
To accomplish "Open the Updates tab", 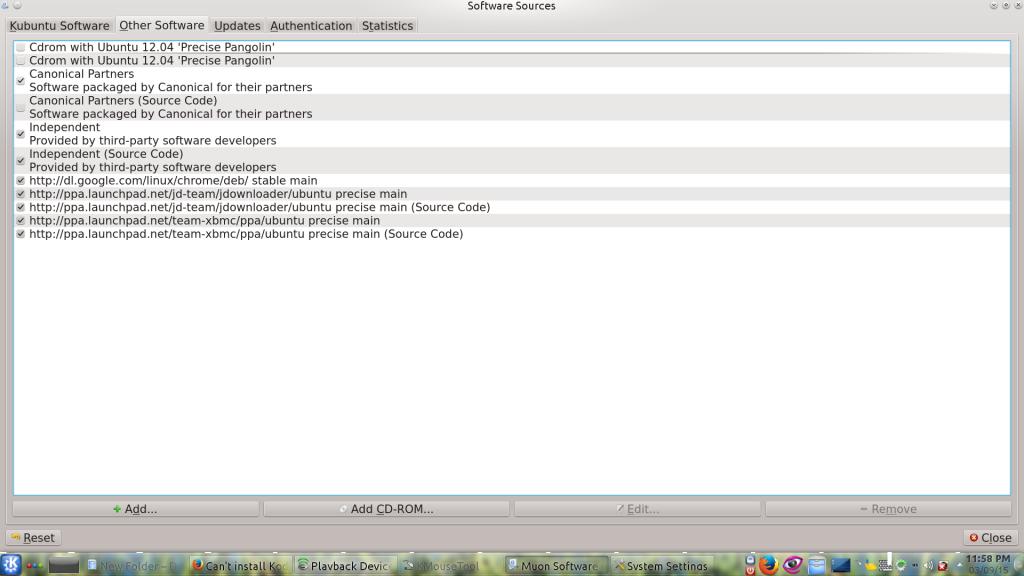I will coord(237,26).
